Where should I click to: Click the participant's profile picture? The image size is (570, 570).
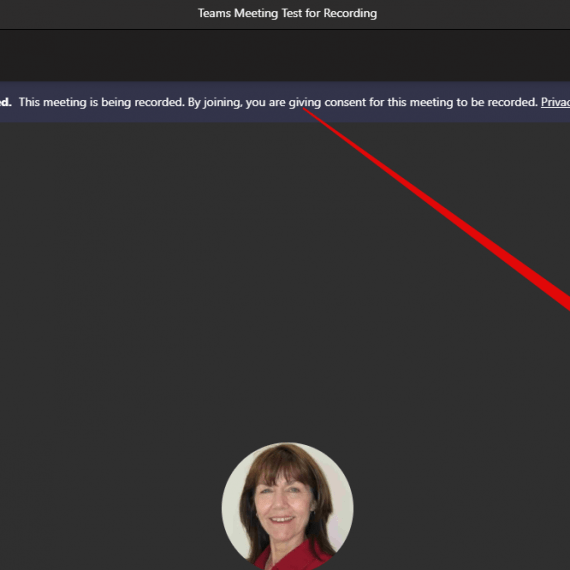(288, 506)
